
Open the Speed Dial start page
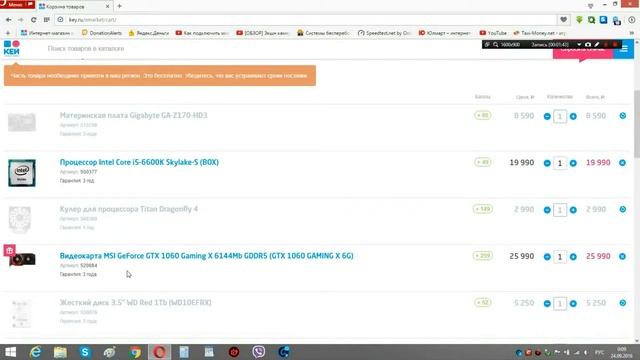[47, 20]
